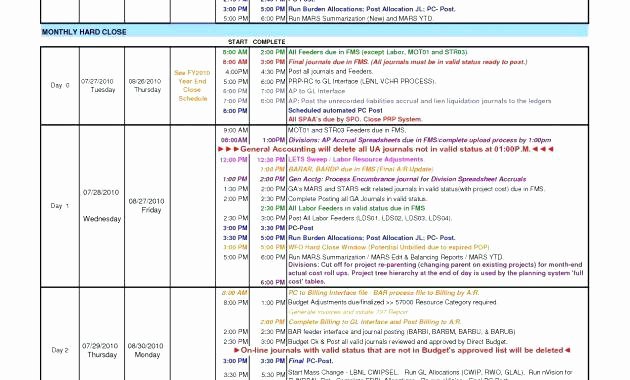The width and height of the screenshot is (630, 380).
Task: Select 'Post All Labor Feeders (LDS01' line
Action: coord(370,218)
